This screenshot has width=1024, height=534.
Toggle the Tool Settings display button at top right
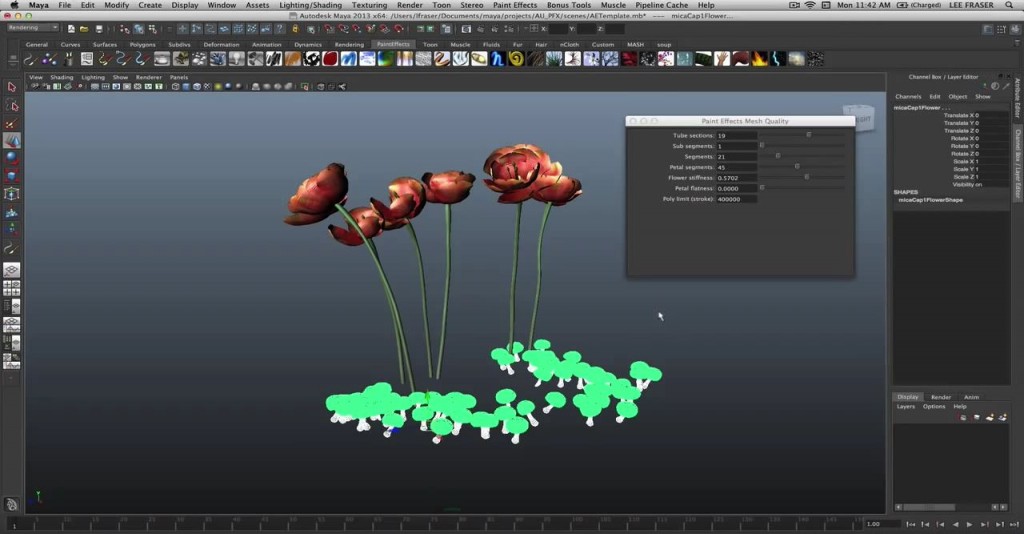pos(1000,29)
